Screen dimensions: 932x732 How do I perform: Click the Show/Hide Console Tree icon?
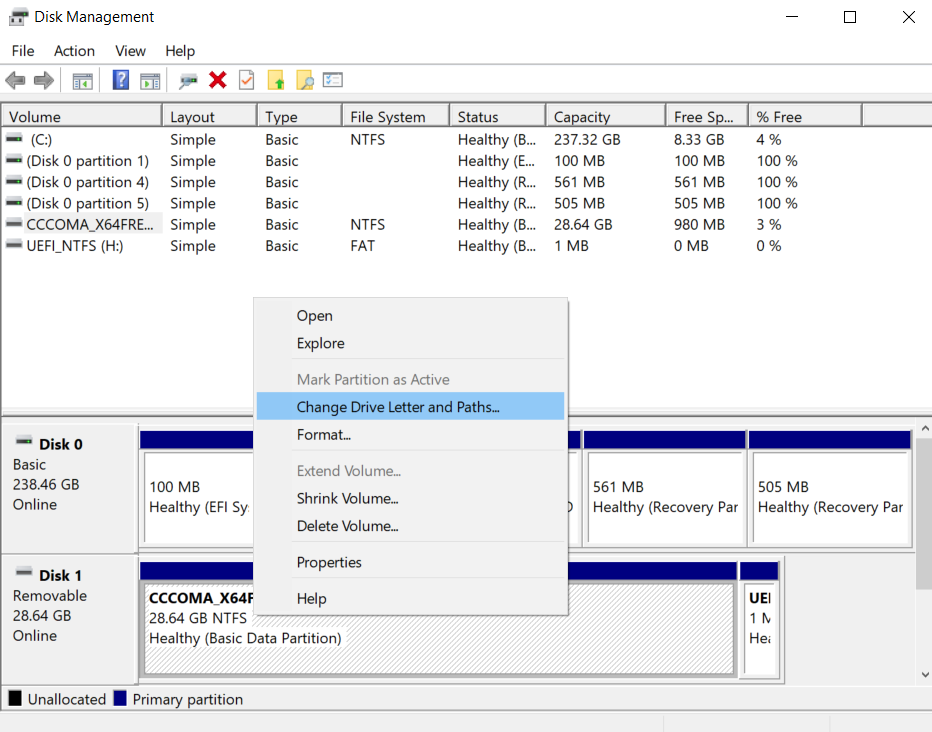coord(82,81)
